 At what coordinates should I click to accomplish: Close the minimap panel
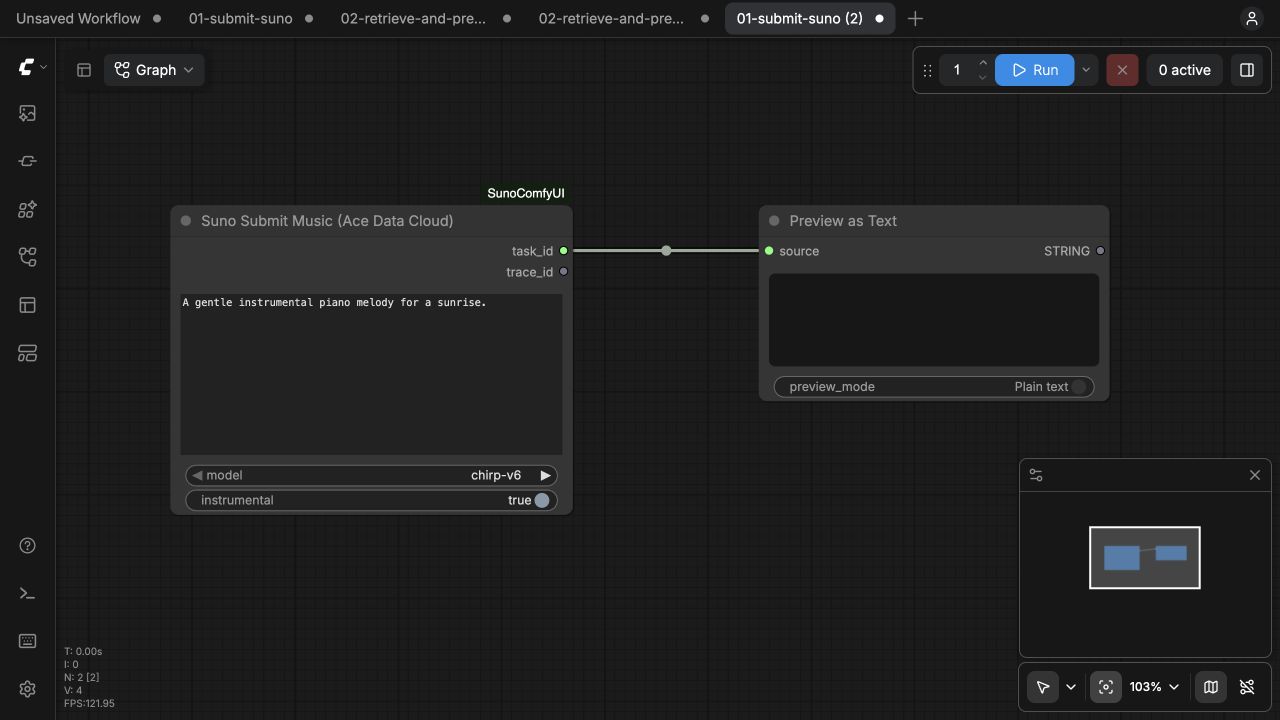click(1255, 475)
